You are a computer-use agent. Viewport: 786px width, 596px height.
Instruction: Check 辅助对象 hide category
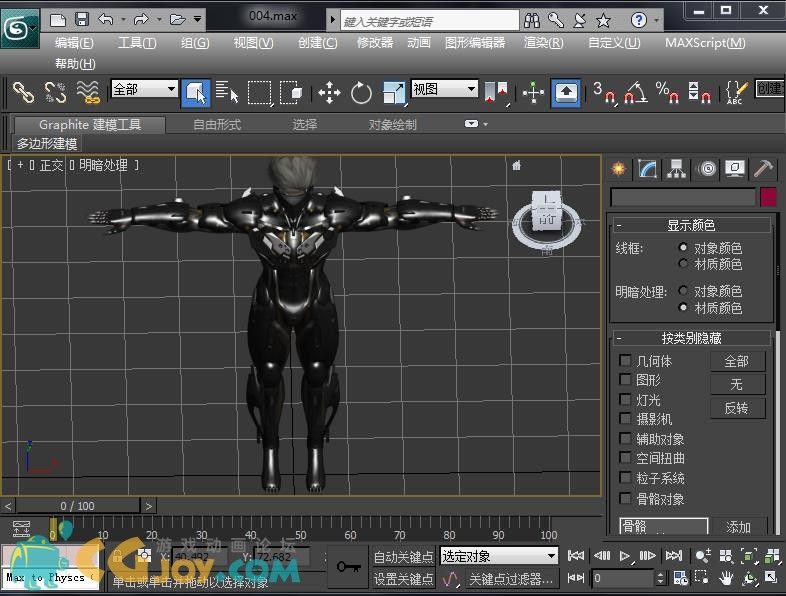point(625,439)
